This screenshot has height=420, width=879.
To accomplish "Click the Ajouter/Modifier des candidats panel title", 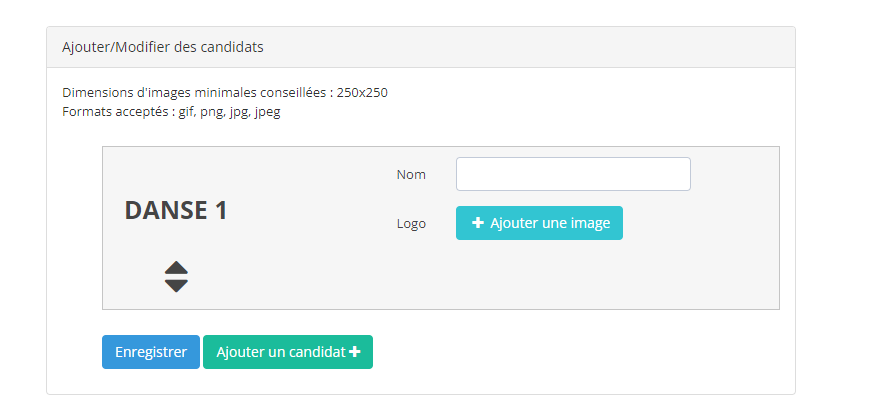I will point(163,47).
